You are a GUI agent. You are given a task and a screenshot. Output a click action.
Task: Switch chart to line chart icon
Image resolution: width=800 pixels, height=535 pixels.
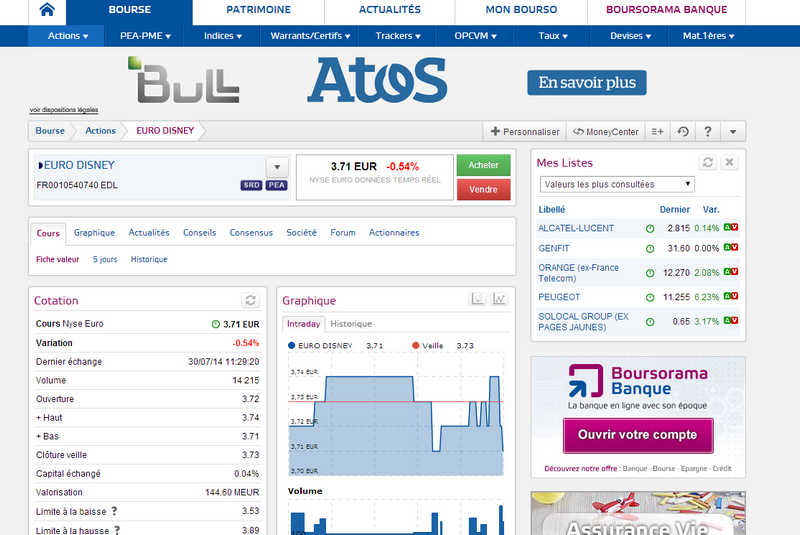coord(499,299)
